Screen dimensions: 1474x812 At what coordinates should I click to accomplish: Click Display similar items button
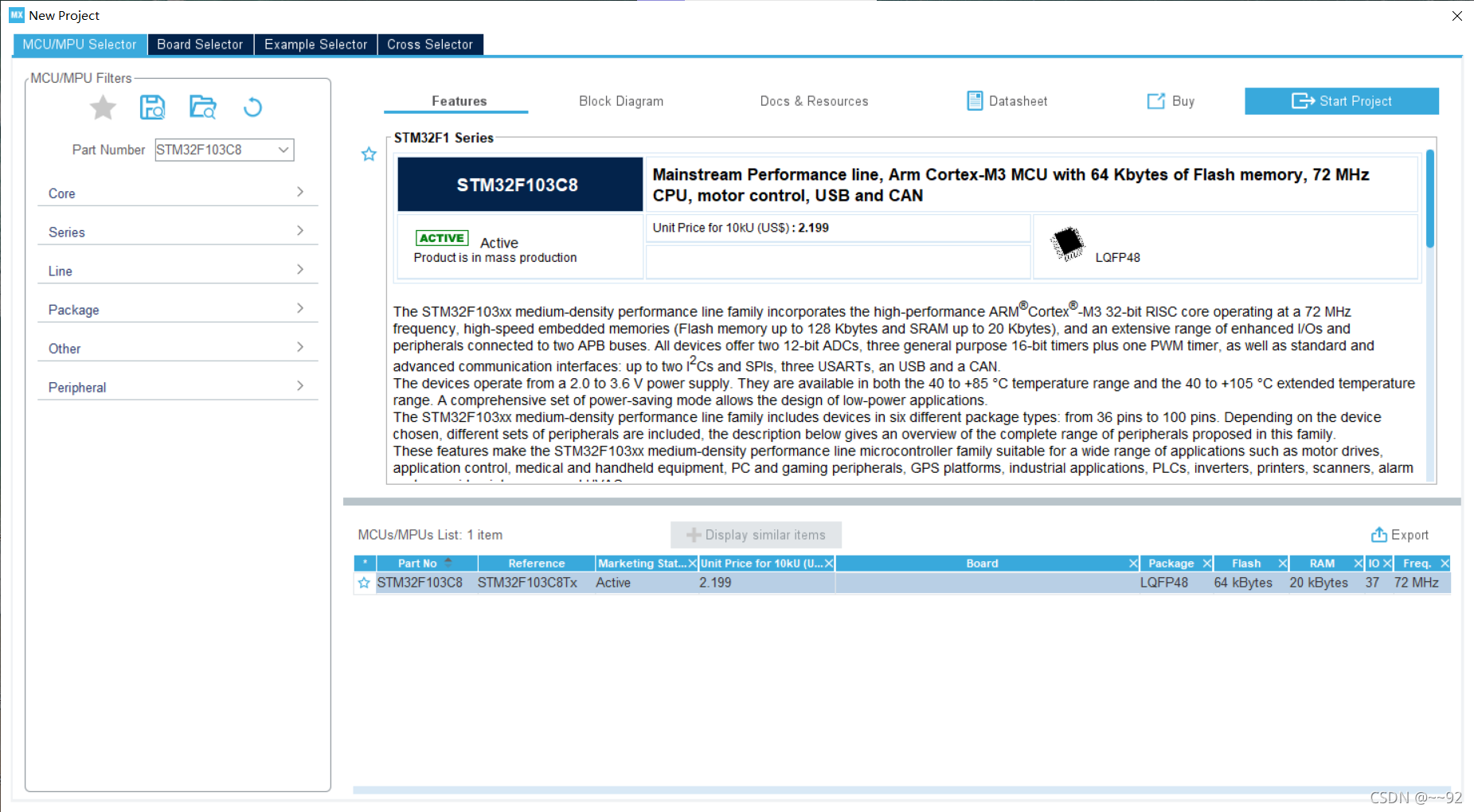[756, 535]
